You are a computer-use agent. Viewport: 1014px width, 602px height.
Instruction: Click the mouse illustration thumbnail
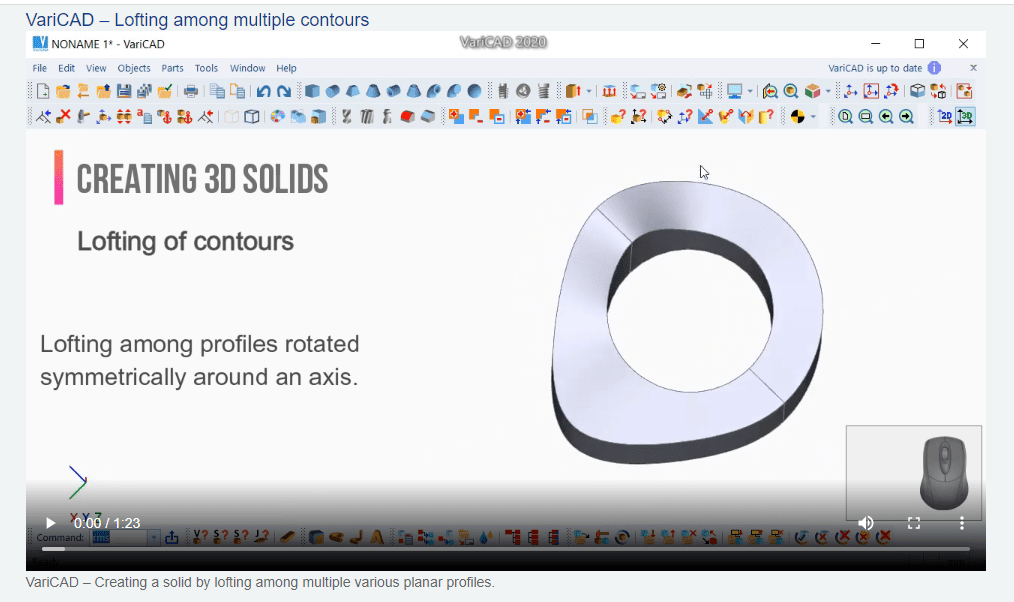[914, 472]
